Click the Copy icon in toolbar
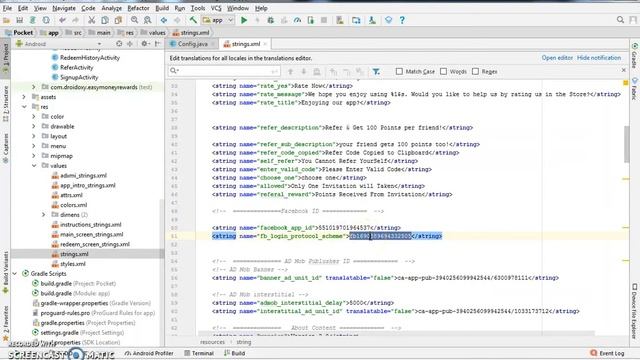 [105, 20]
